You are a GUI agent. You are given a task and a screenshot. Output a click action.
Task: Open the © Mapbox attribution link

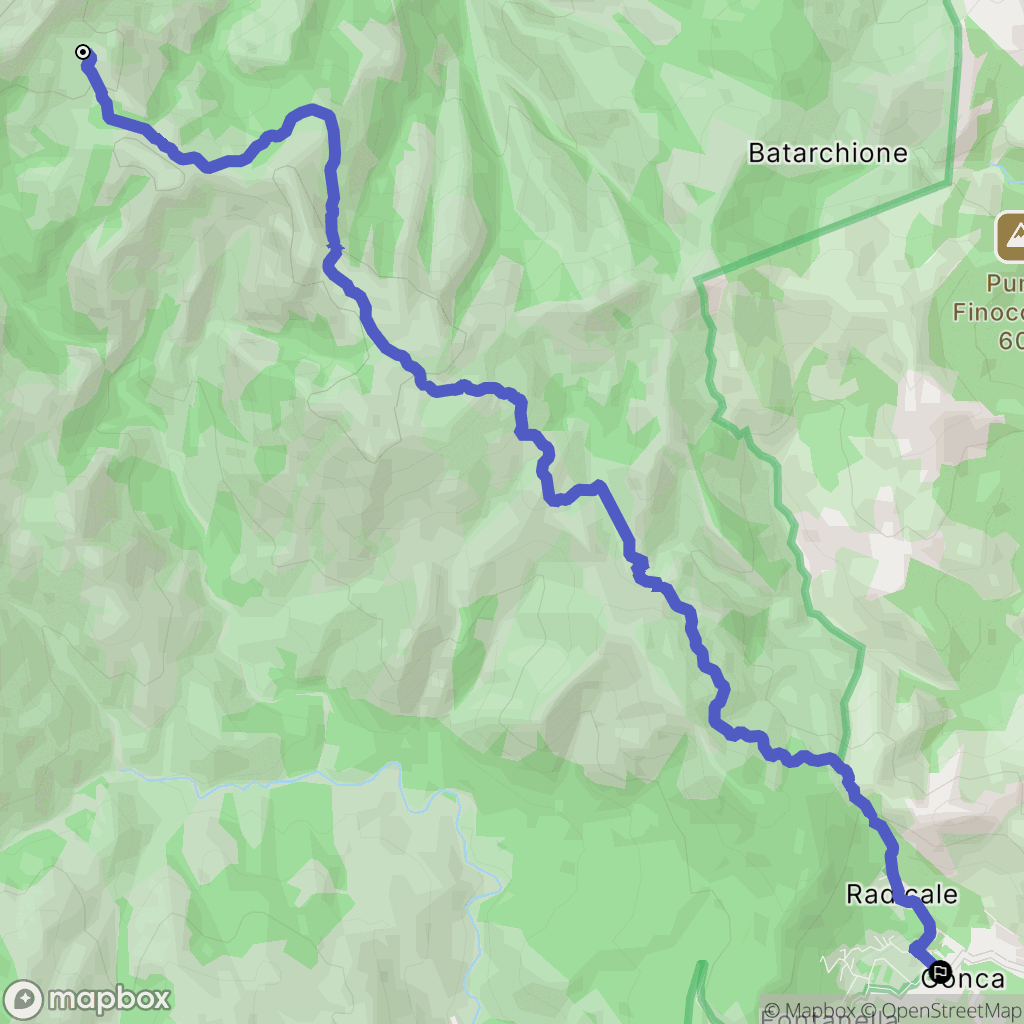coord(810,1010)
